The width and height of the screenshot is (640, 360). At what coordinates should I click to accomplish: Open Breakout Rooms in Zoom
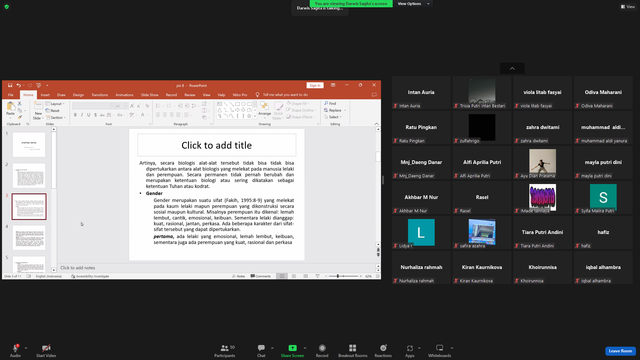tap(353, 350)
